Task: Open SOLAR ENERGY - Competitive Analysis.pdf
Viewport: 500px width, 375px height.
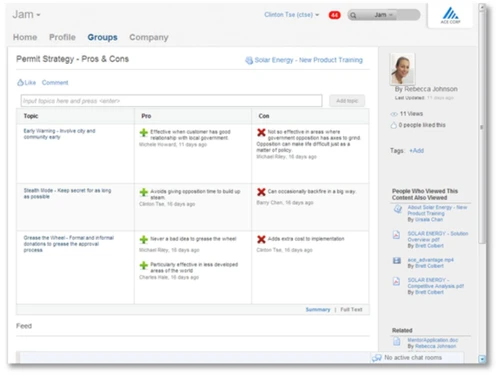Action: tap(436, 283)
